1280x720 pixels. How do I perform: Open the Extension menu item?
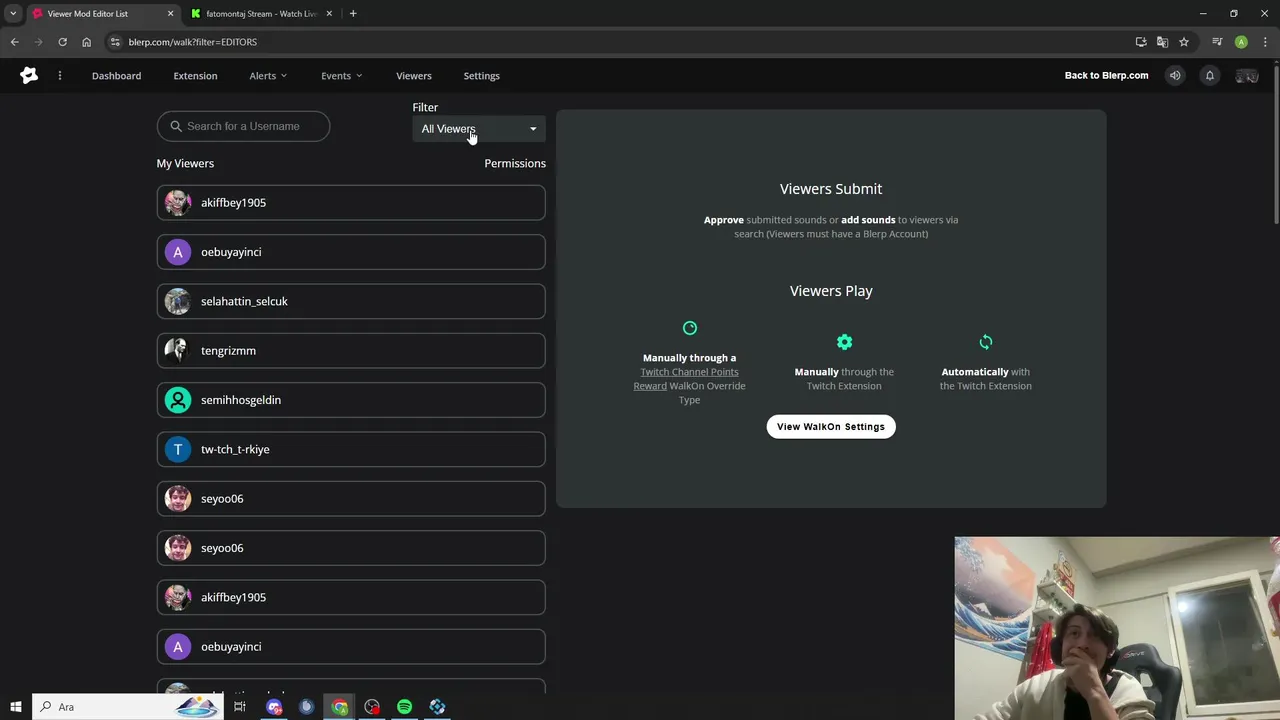click(x=195, y=76)
